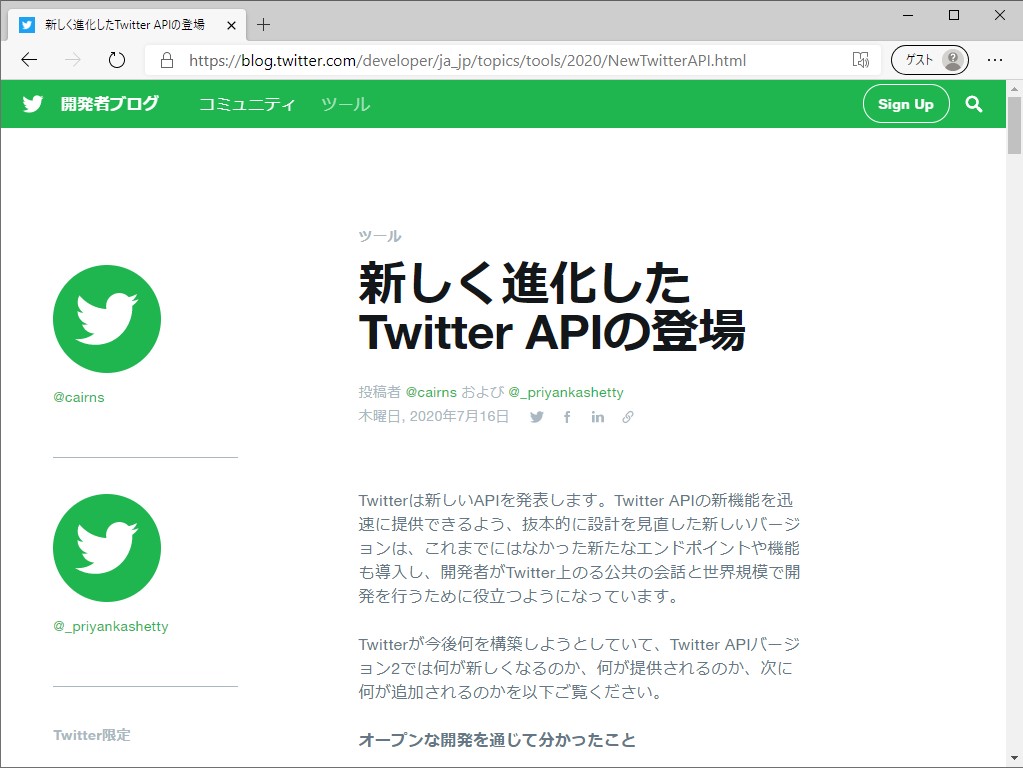Click the @cairns author avatar
The width and height of the screenshot is (1023, 768).
coord(106,318)
